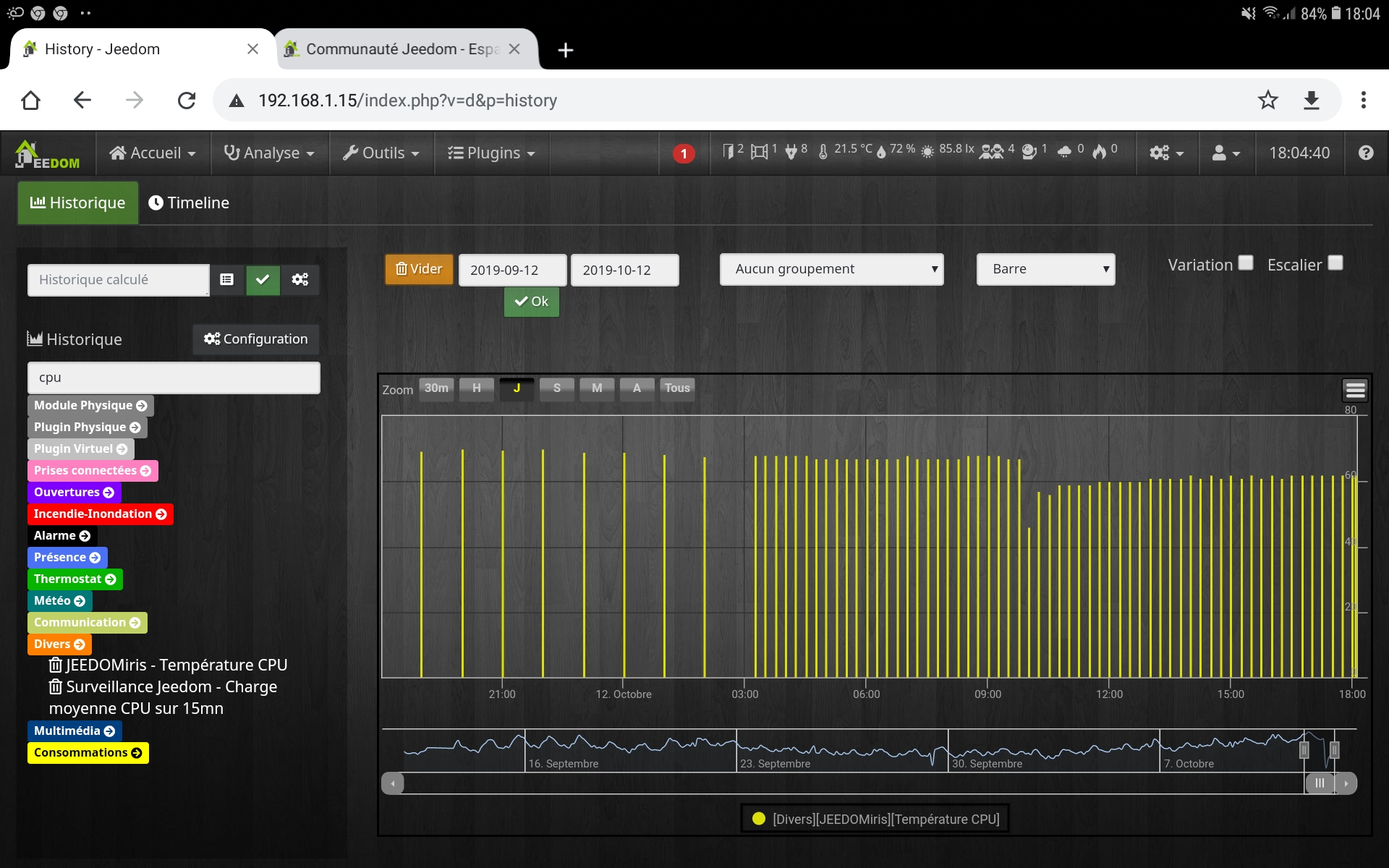Screen dimensions: 1389x868
Task: Click the Historique calculé input
Action: pos(119,280)
